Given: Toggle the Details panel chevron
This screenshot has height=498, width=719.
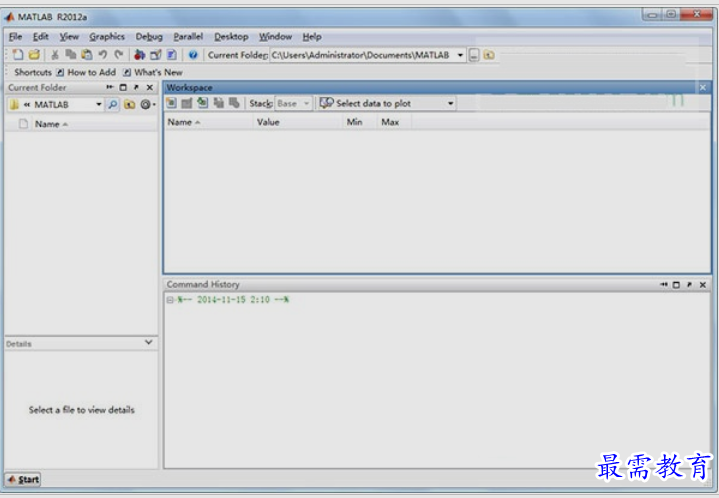Looking at the screenshot, I should (149, 342).
